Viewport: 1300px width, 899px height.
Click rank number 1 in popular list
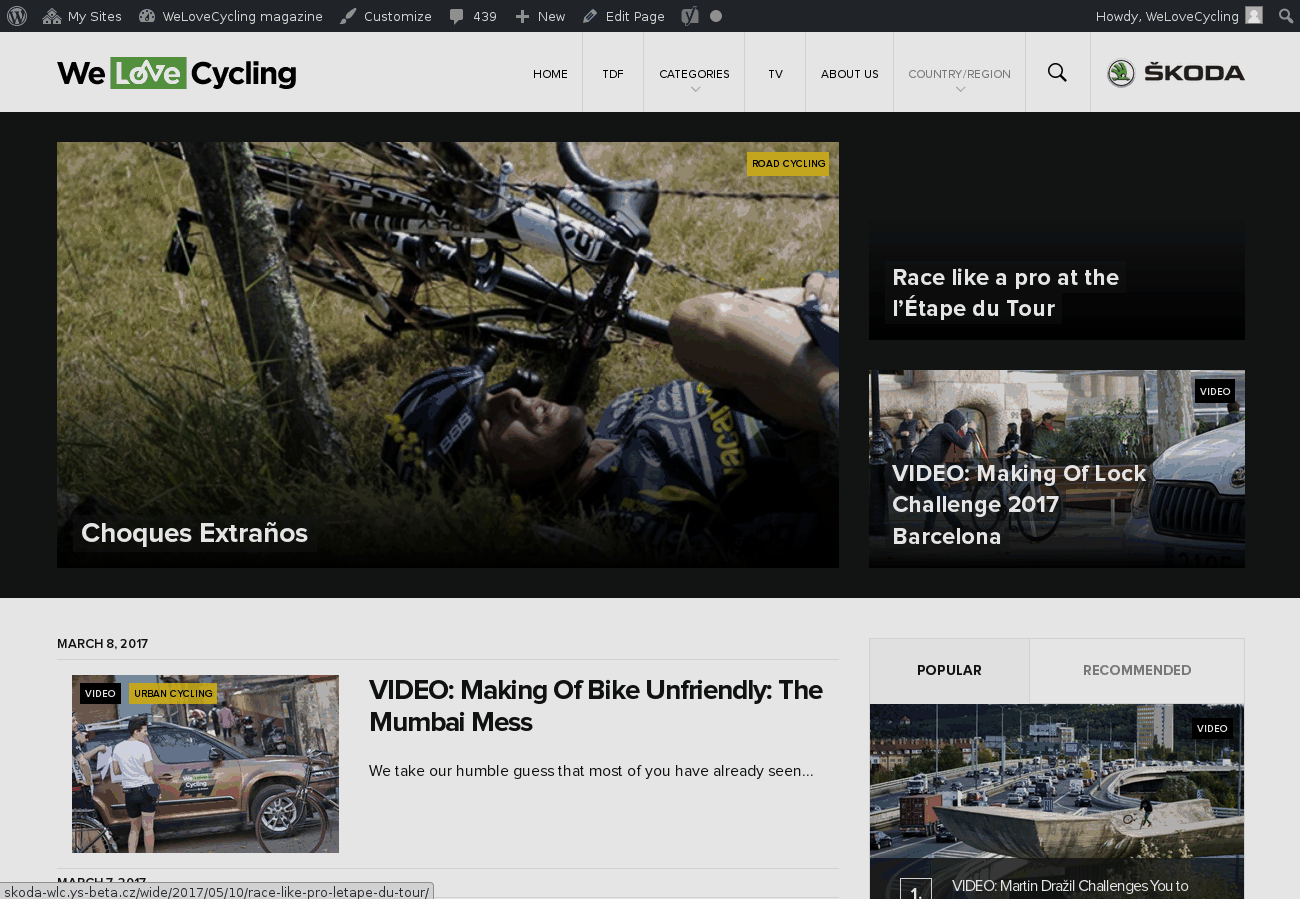click(x=916, y=889)
